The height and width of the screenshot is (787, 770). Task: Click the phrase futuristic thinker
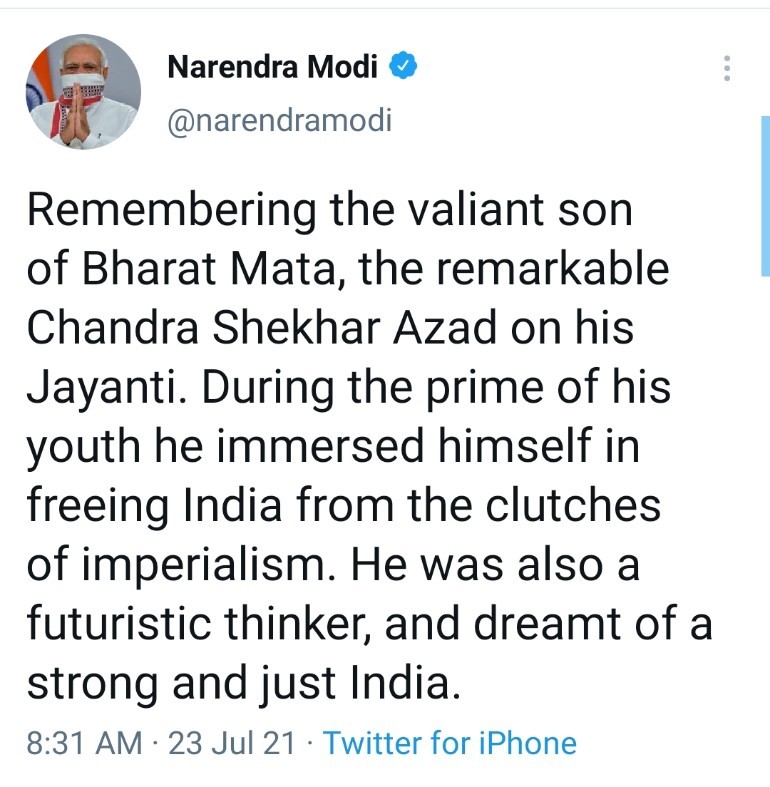(x=200, y=623)
